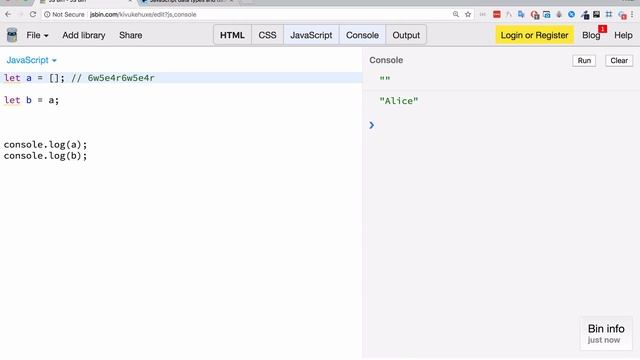Open the File dropdown menu
Screen dimensions: 640x360
(37, 35)
